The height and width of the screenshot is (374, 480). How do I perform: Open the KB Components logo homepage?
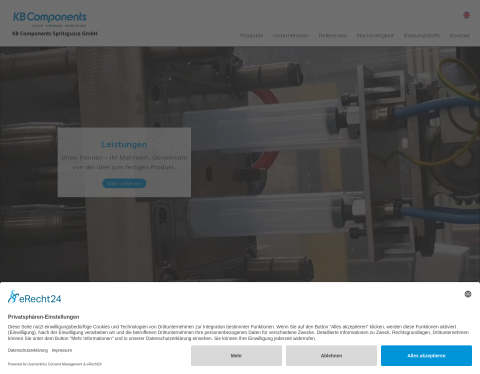point(50,19)
